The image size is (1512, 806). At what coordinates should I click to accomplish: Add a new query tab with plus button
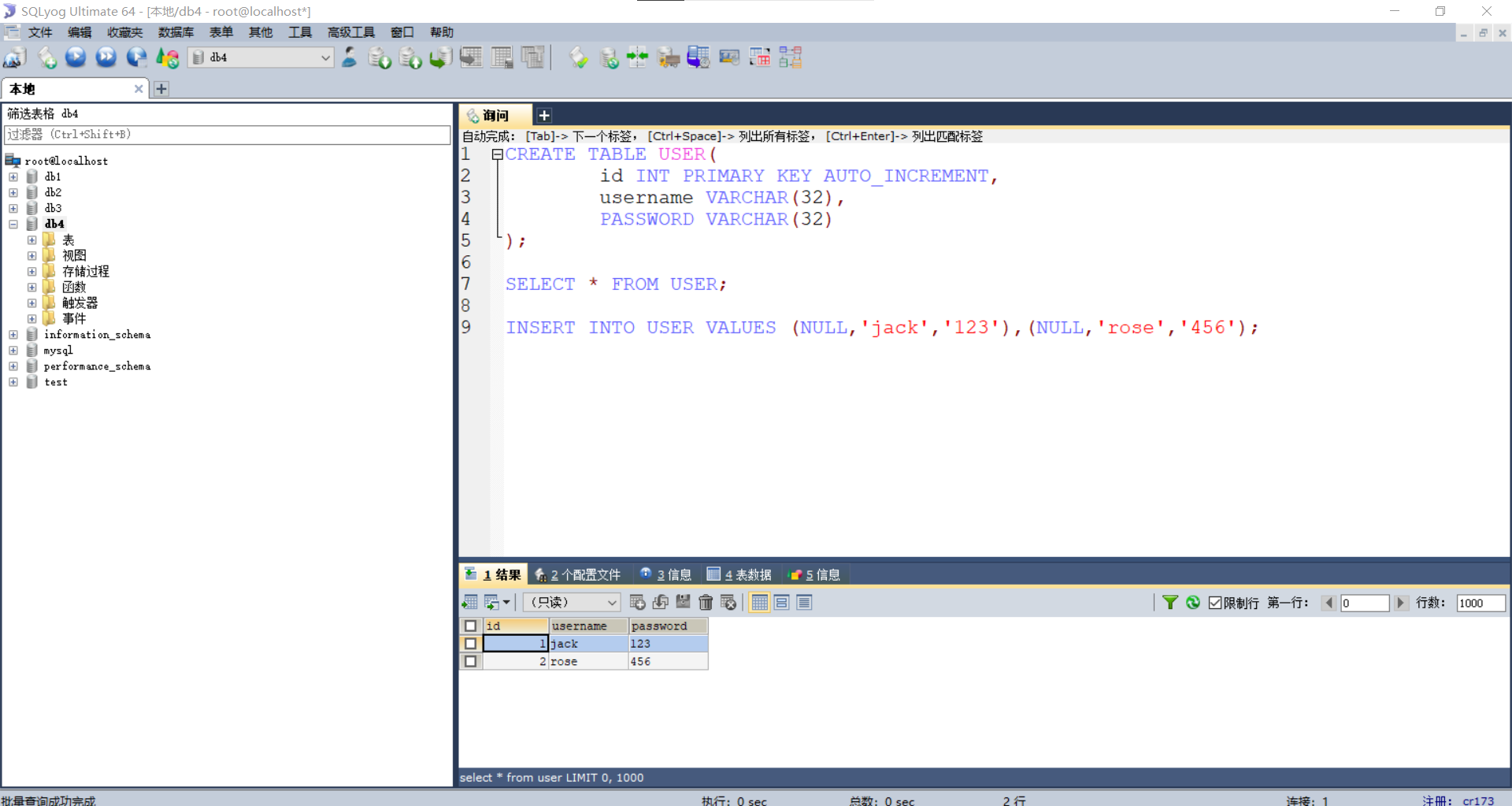tap(544, 116)
